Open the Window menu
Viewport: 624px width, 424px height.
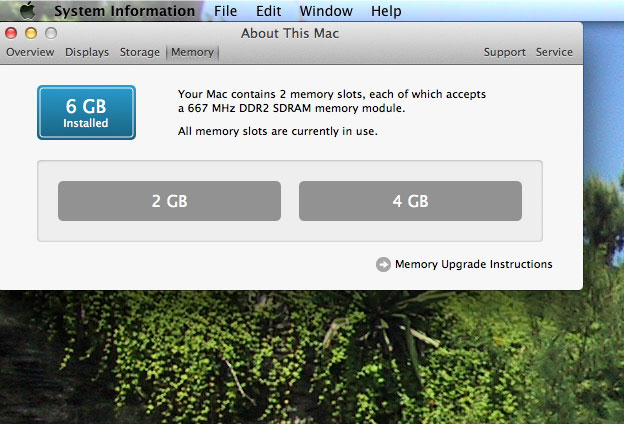coord(326,11)
